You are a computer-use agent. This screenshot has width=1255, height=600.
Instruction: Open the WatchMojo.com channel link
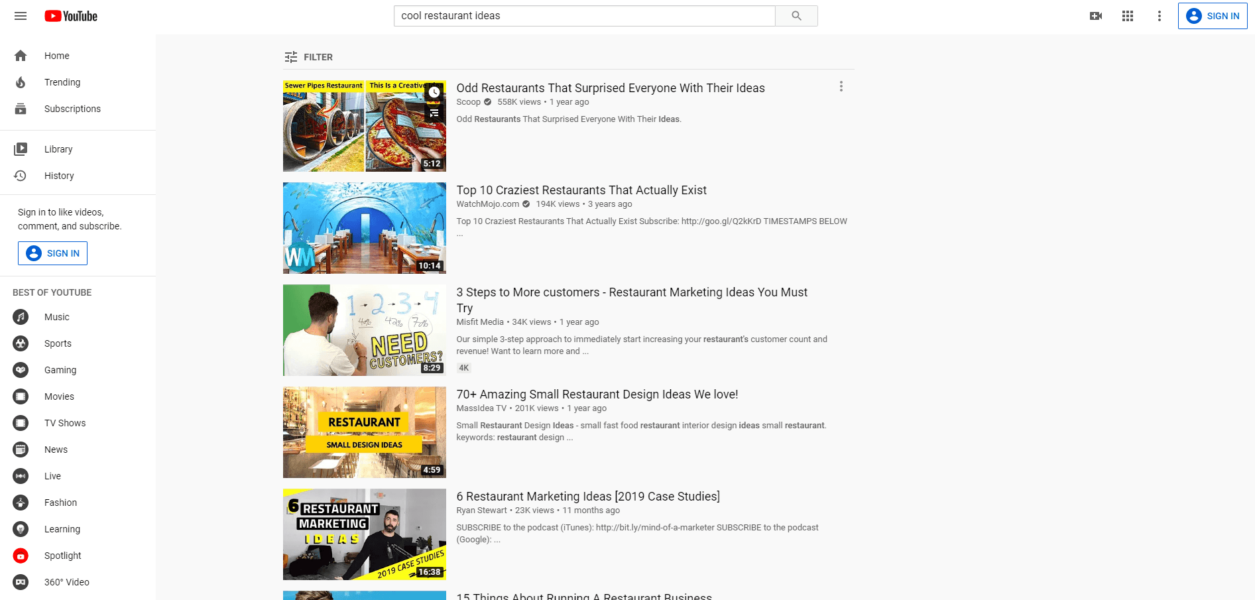pyautogui.click(x=487, y=204)
